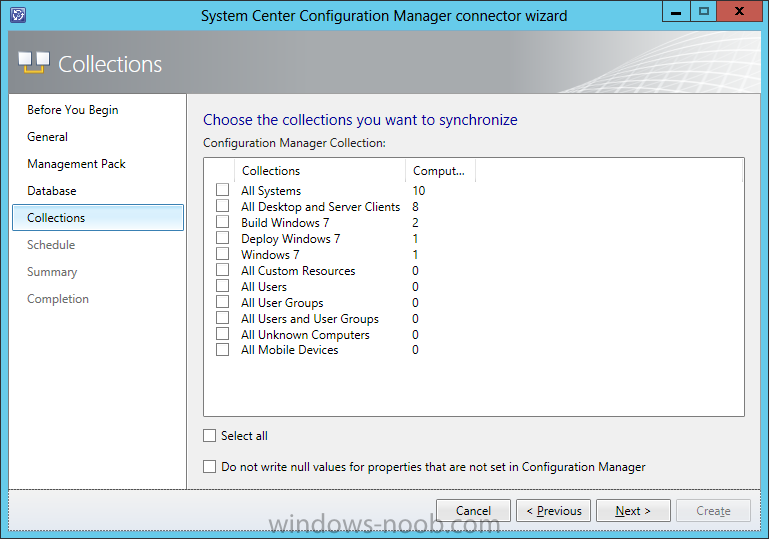769x539 pixels.
Task: Select the Completion step in sidebar
Action: click(58, 299)
